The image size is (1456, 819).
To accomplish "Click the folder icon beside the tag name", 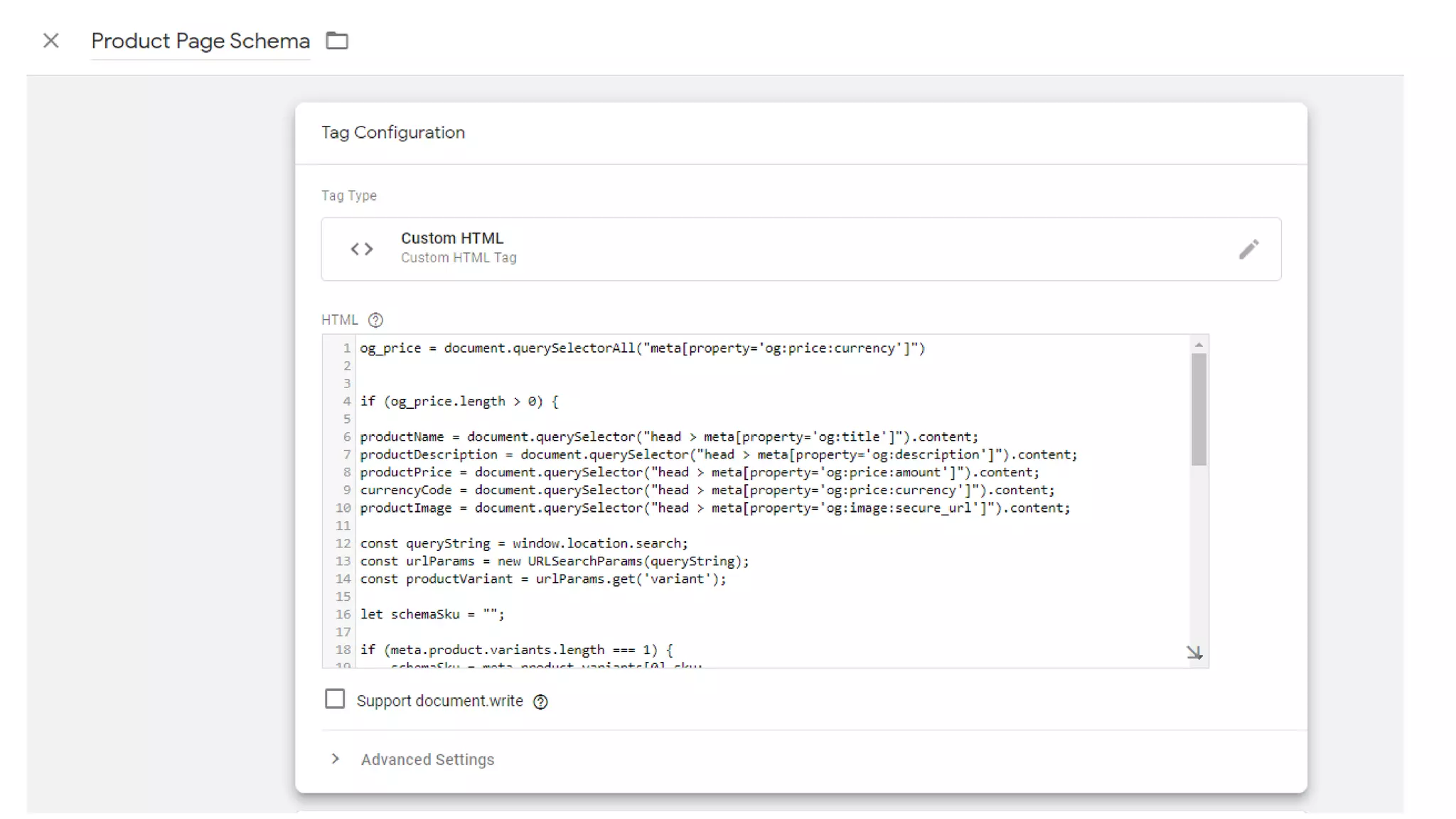I will click(337, 41).
